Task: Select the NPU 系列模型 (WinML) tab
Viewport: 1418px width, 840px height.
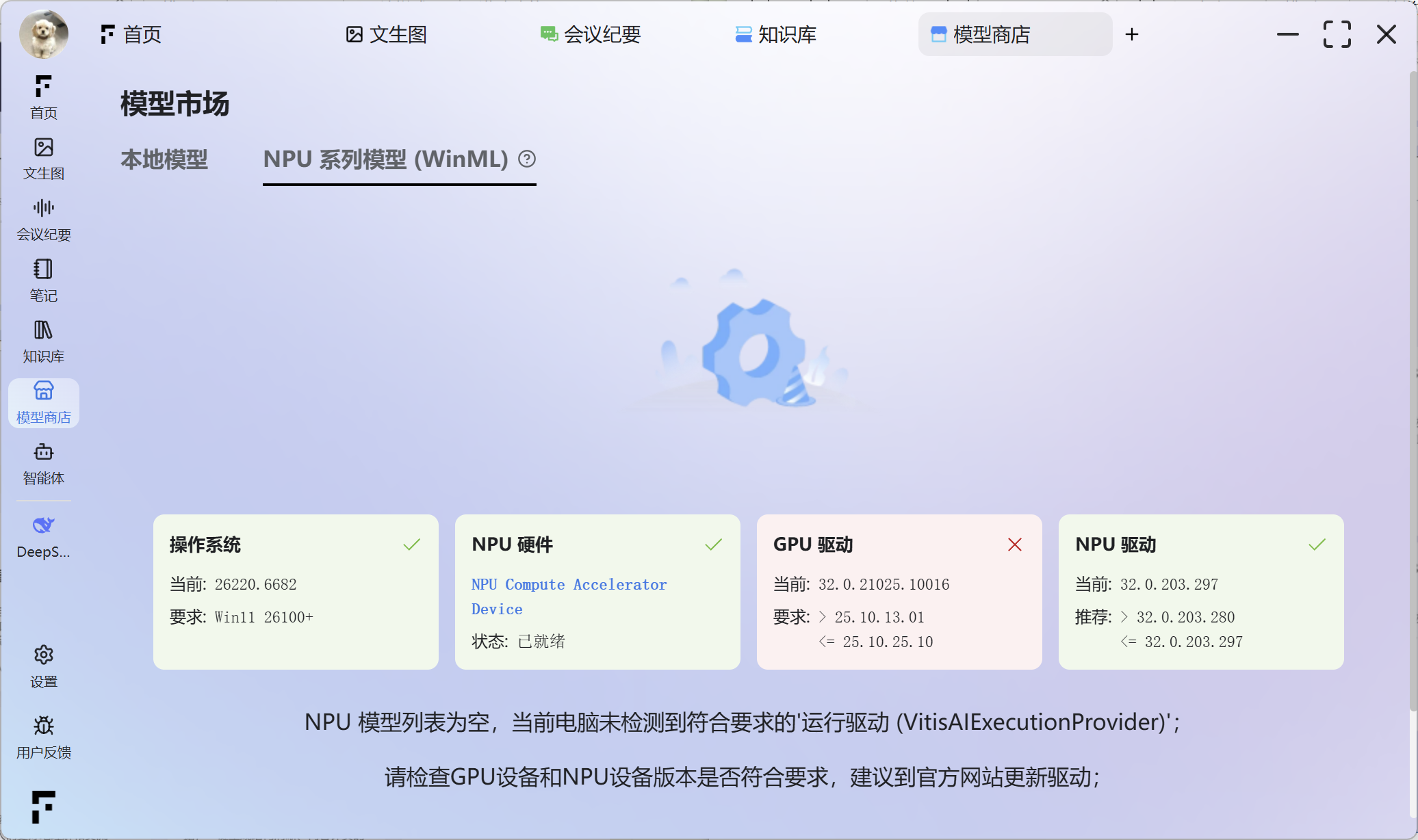Action: click(x=385, y=159)
